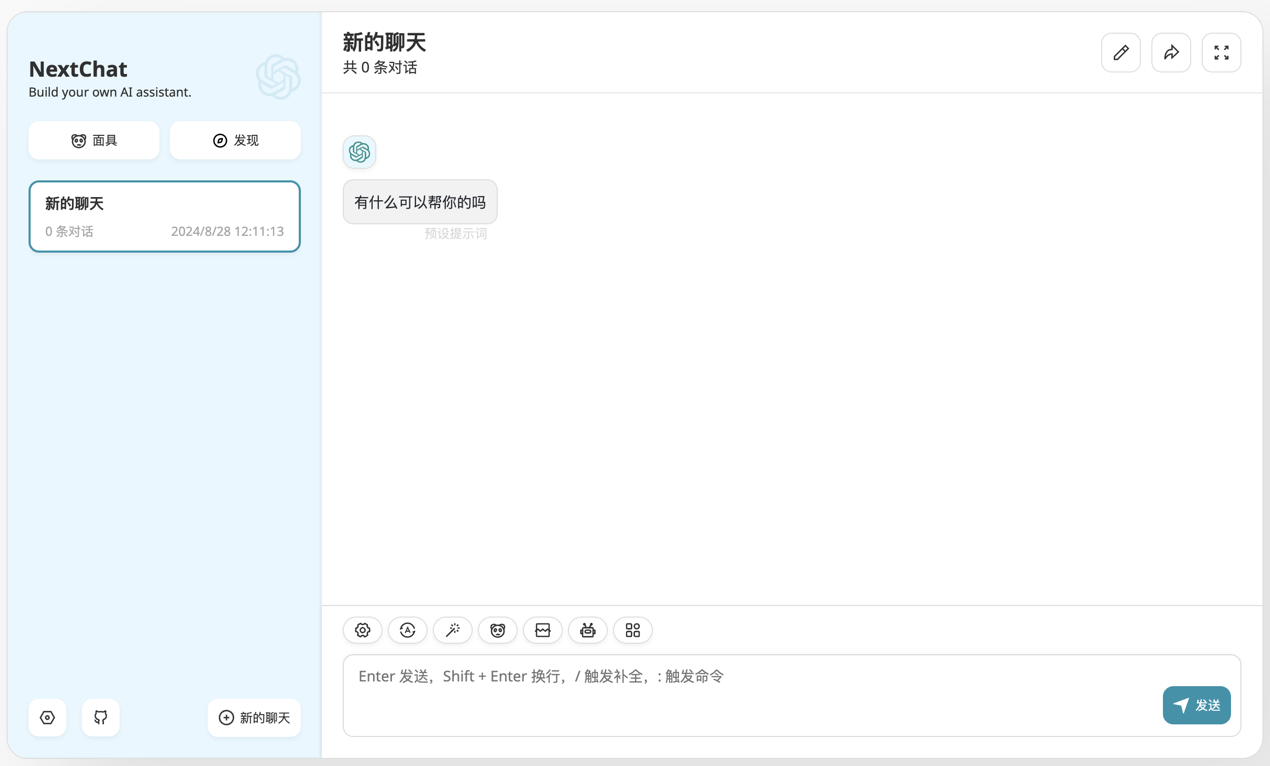
Task: Click the 共 0 条对话 subtitle
Action: pos(380,68)
